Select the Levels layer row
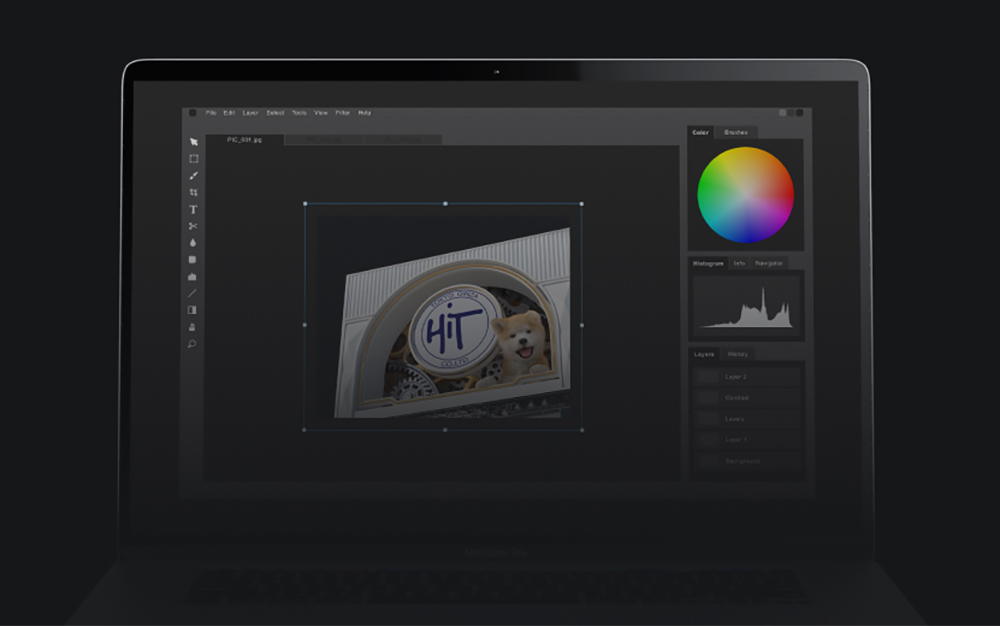Viewport: 1000px width, 626px height. 747,419
